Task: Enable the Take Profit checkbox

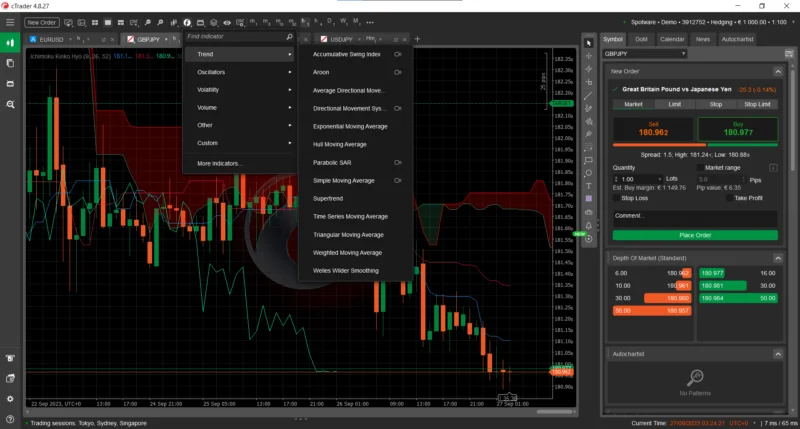Action: click(728, 198)
